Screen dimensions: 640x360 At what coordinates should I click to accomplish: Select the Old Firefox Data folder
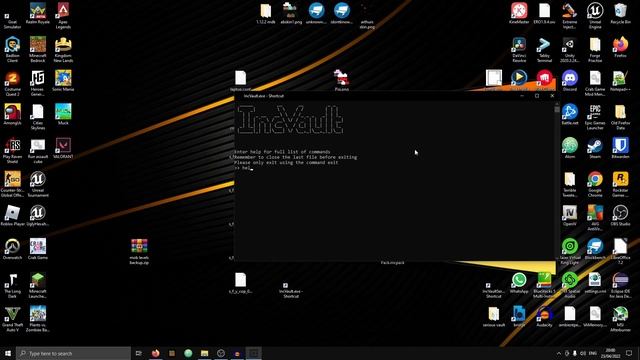point(620,117)
